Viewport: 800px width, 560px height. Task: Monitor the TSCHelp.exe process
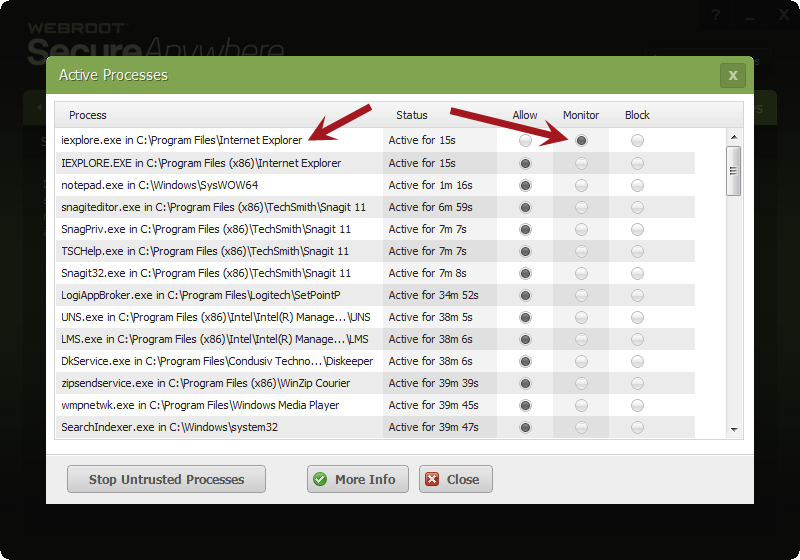[x=581, y=251]
